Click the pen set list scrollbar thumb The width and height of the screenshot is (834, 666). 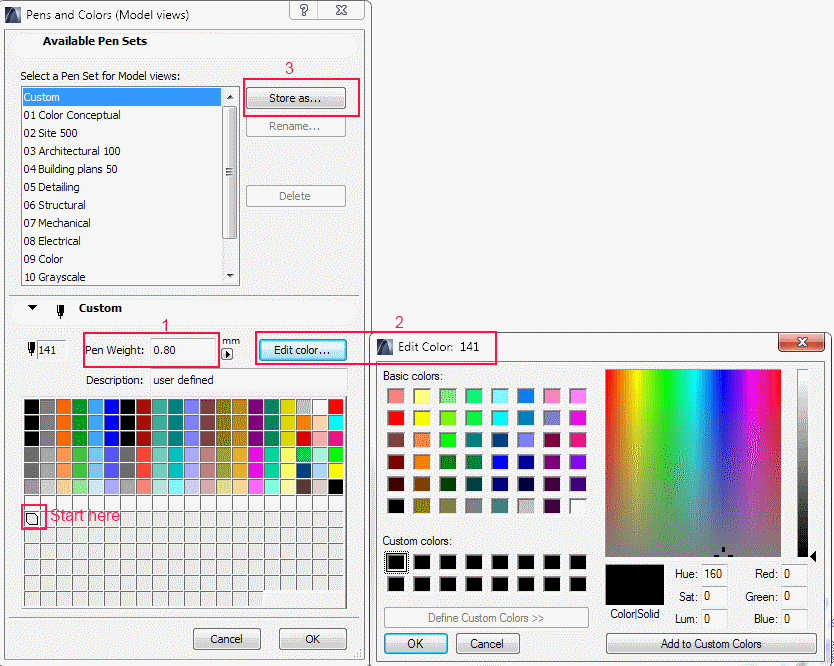click(230, 172)
